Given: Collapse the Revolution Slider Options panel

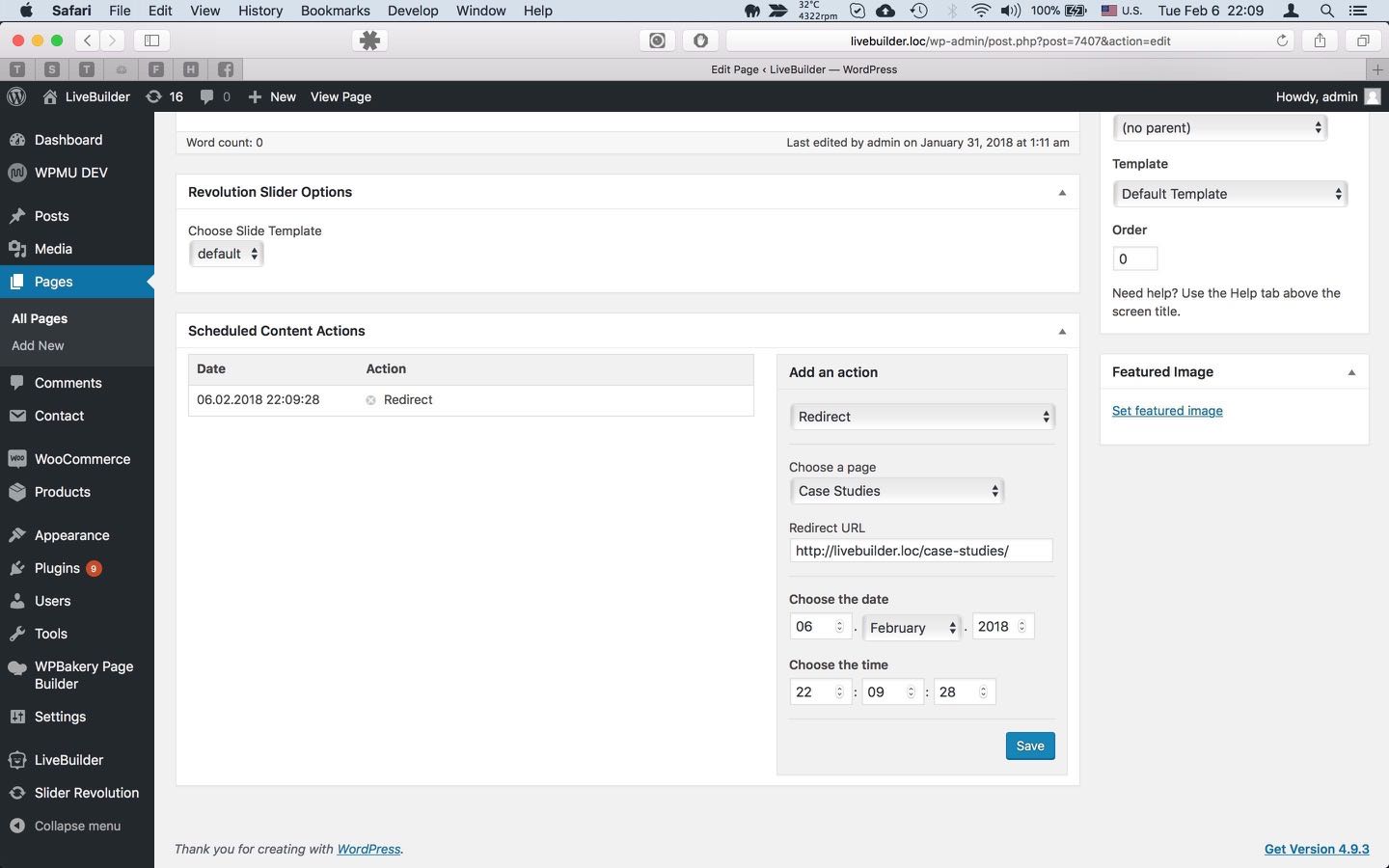Looking at the screenshot, I should tap(1062, 192).
